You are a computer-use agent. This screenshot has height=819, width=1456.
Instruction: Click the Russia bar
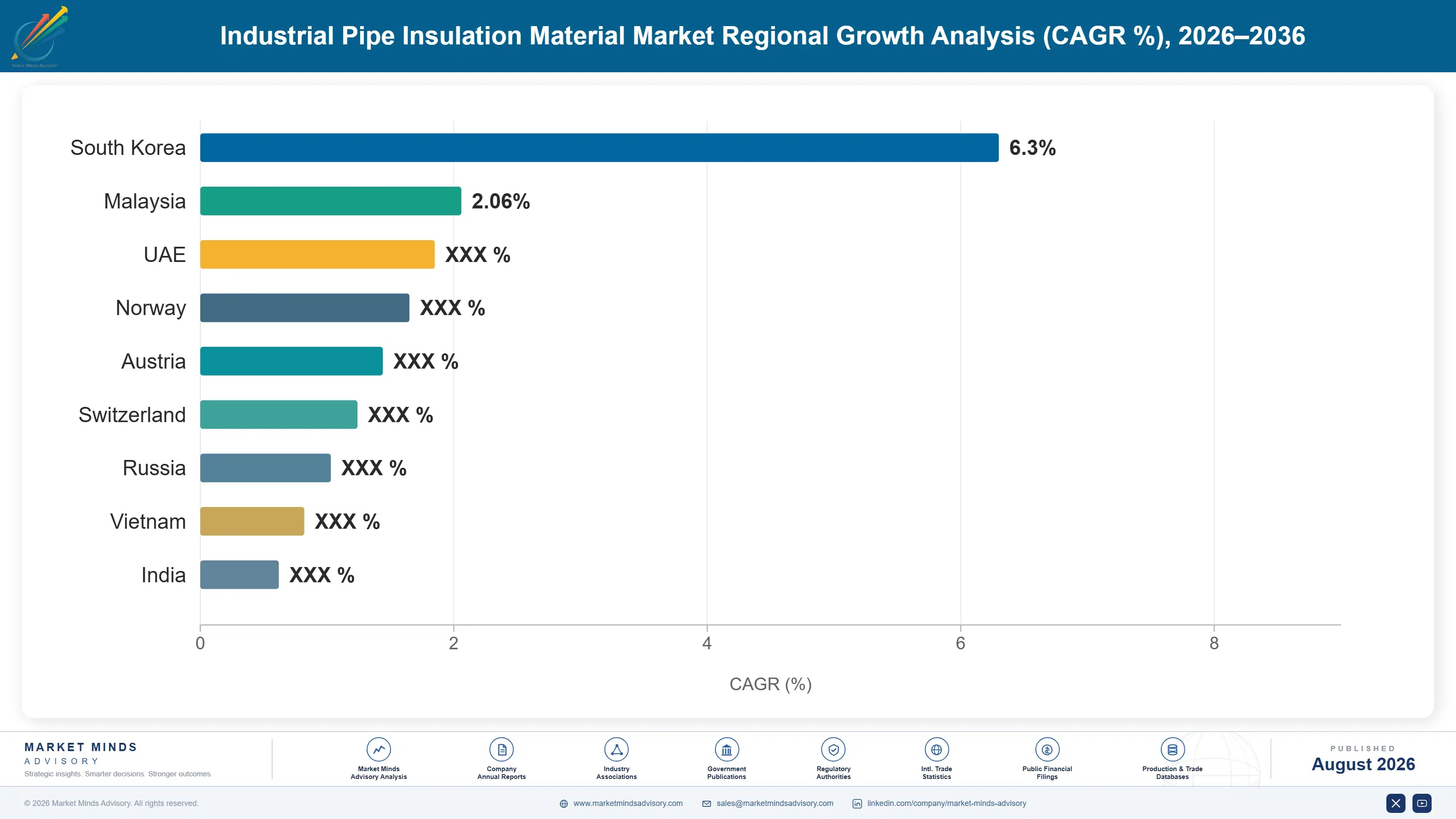[265, 468]
